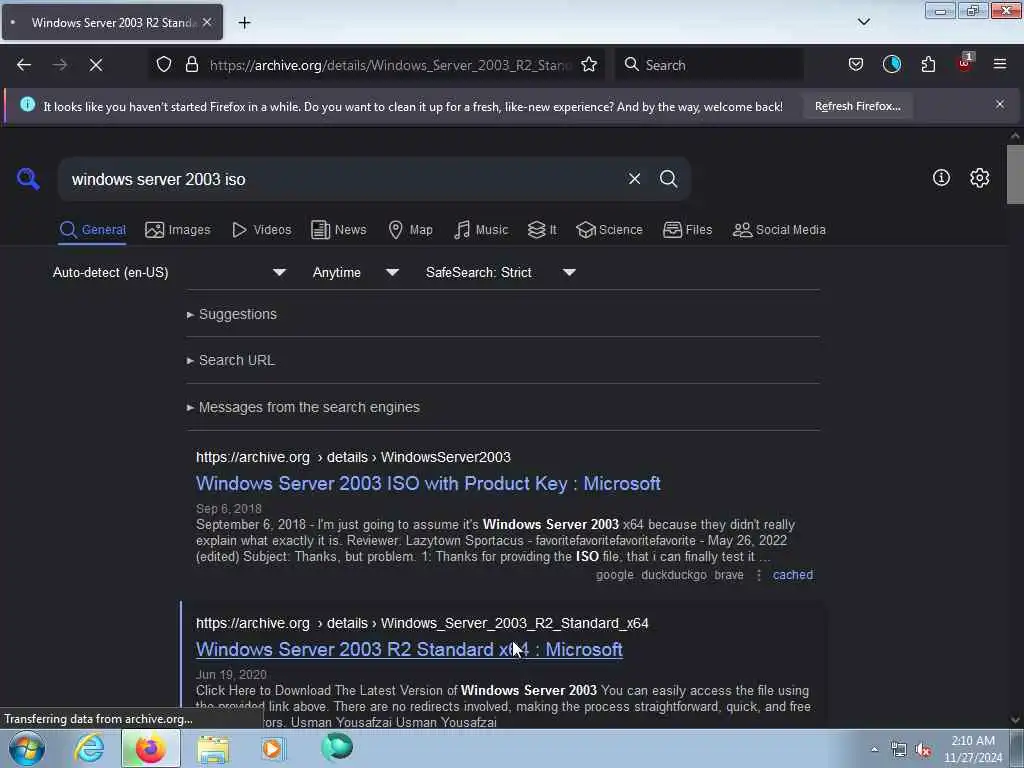Select Firefox in the taskbar
Screen dimensions: 1024x768
tap(151, 748)
